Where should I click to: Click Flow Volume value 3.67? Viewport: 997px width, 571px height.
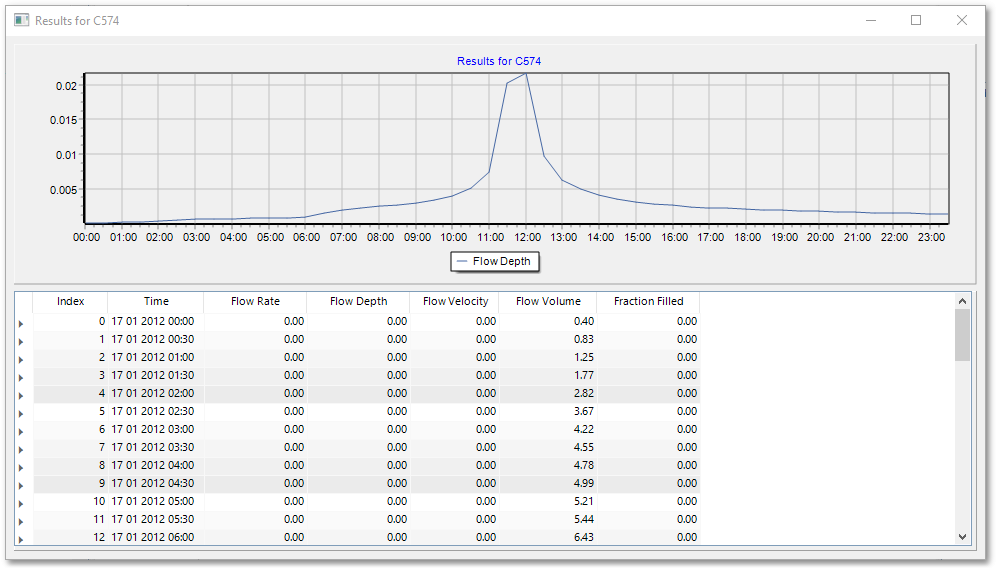click(584, 411)
